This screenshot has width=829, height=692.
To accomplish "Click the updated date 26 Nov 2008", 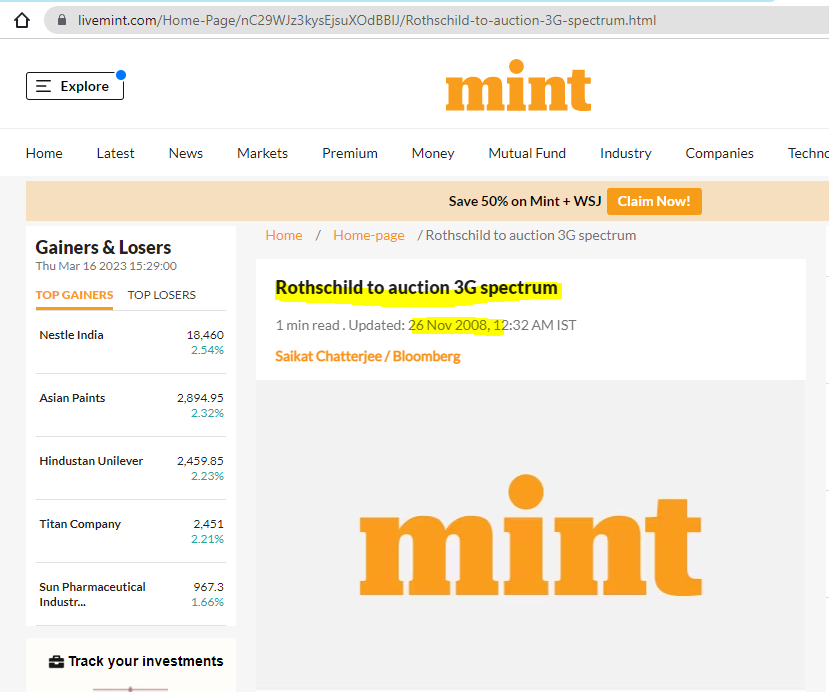I will pos(448,325).
